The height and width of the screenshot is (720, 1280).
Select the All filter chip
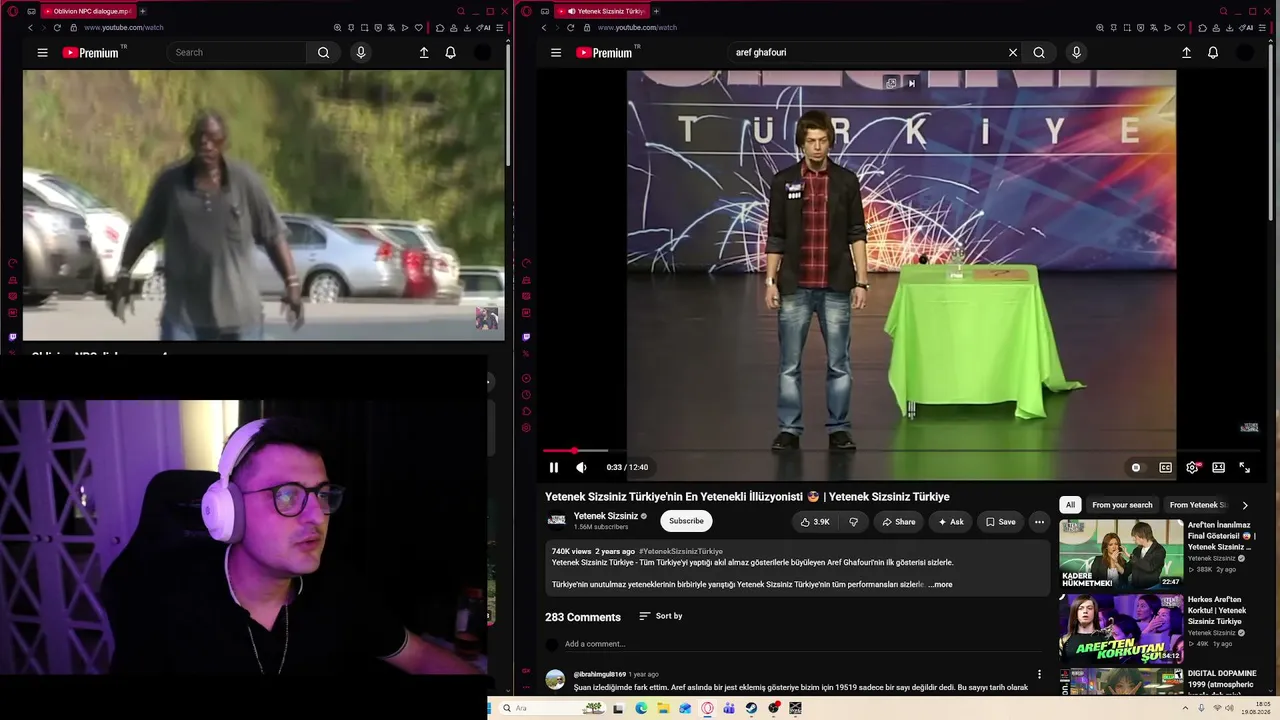click(1070, 505)
